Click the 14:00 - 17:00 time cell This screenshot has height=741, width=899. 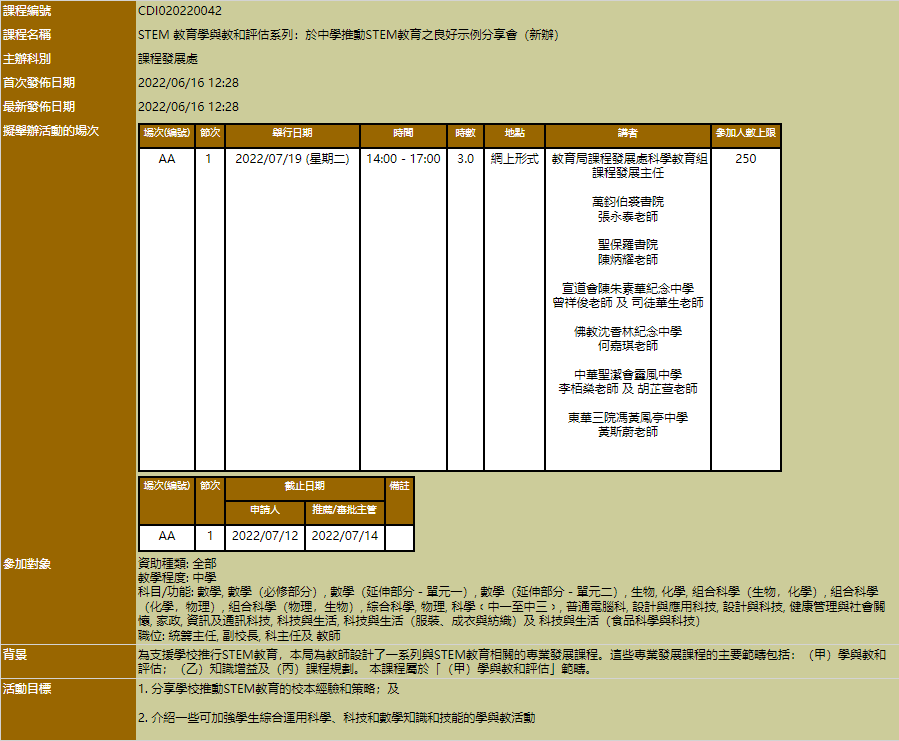click(403, 159)
